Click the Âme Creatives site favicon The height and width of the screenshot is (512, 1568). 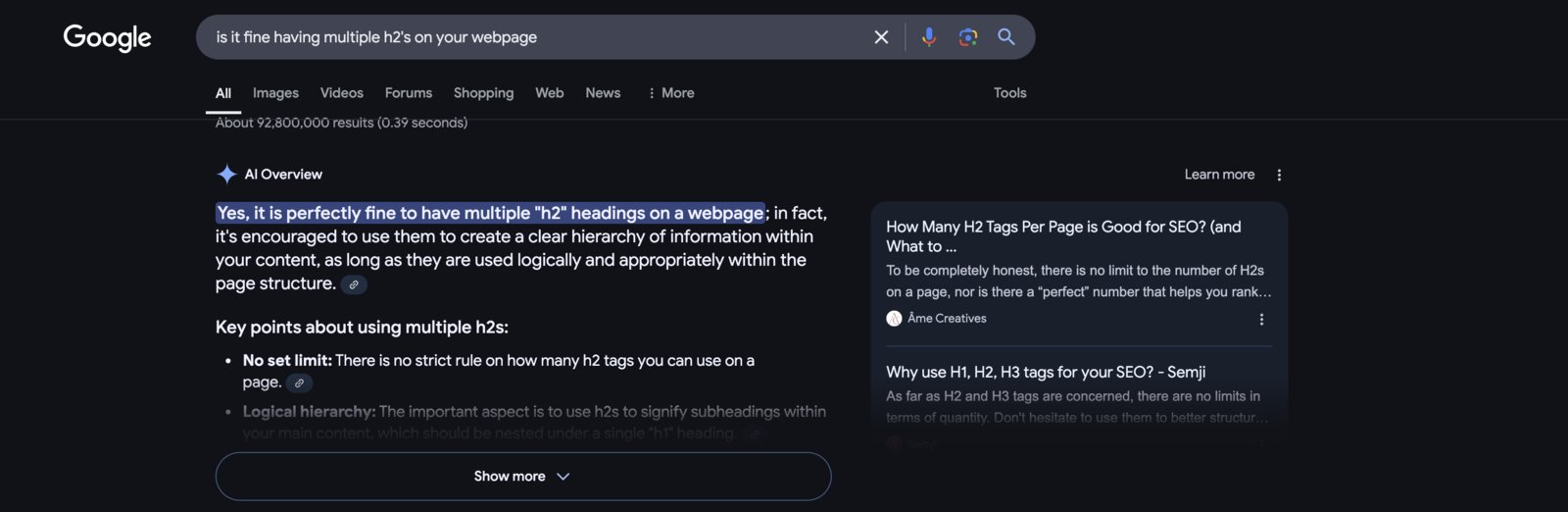(x=894, y=319)
